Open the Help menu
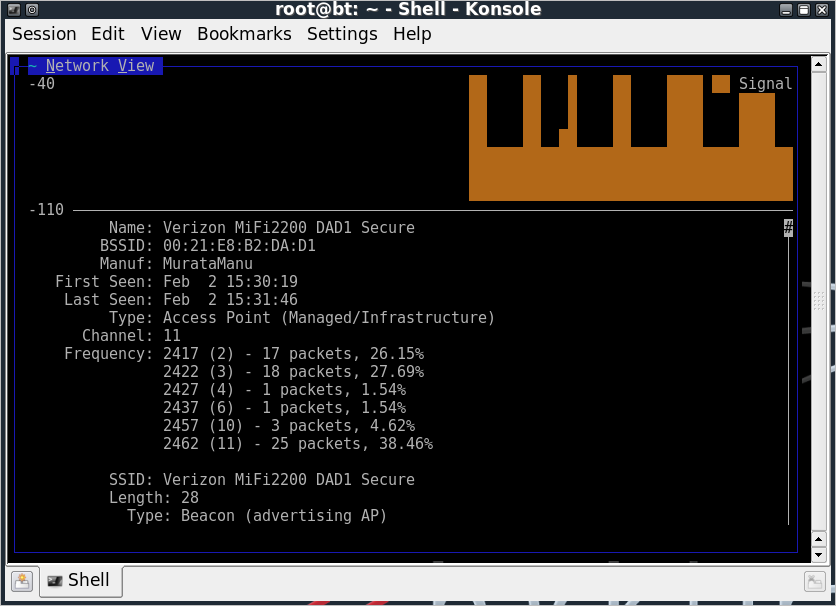 [412, 34]
